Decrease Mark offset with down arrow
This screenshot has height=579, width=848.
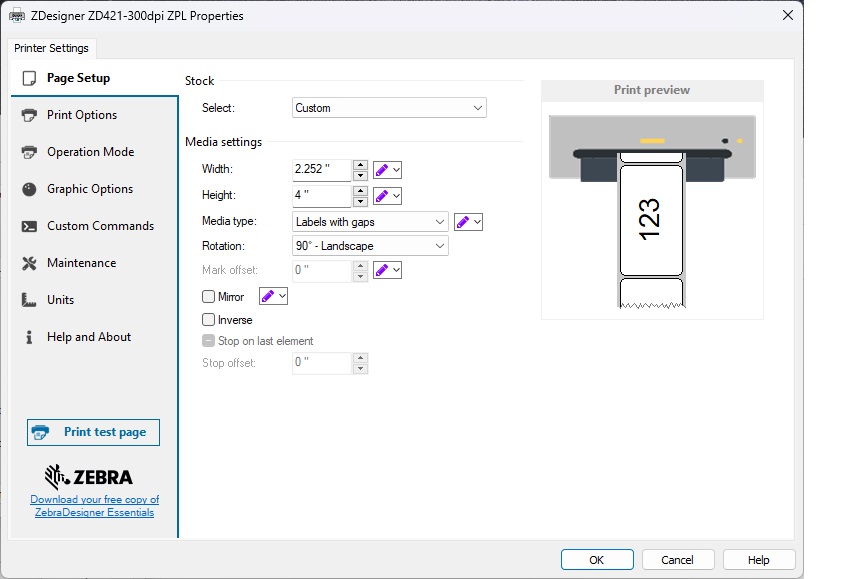pos(360,276)
